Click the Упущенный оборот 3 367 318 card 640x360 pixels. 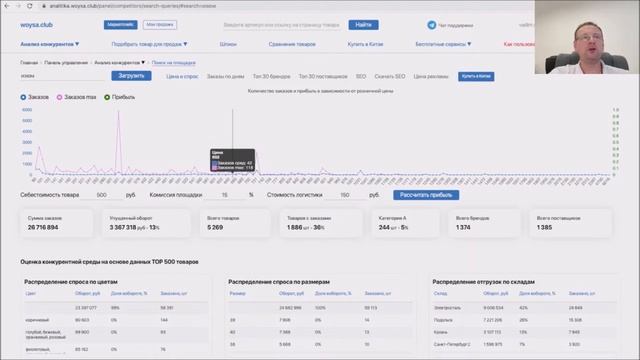click(x=146, y=223)
